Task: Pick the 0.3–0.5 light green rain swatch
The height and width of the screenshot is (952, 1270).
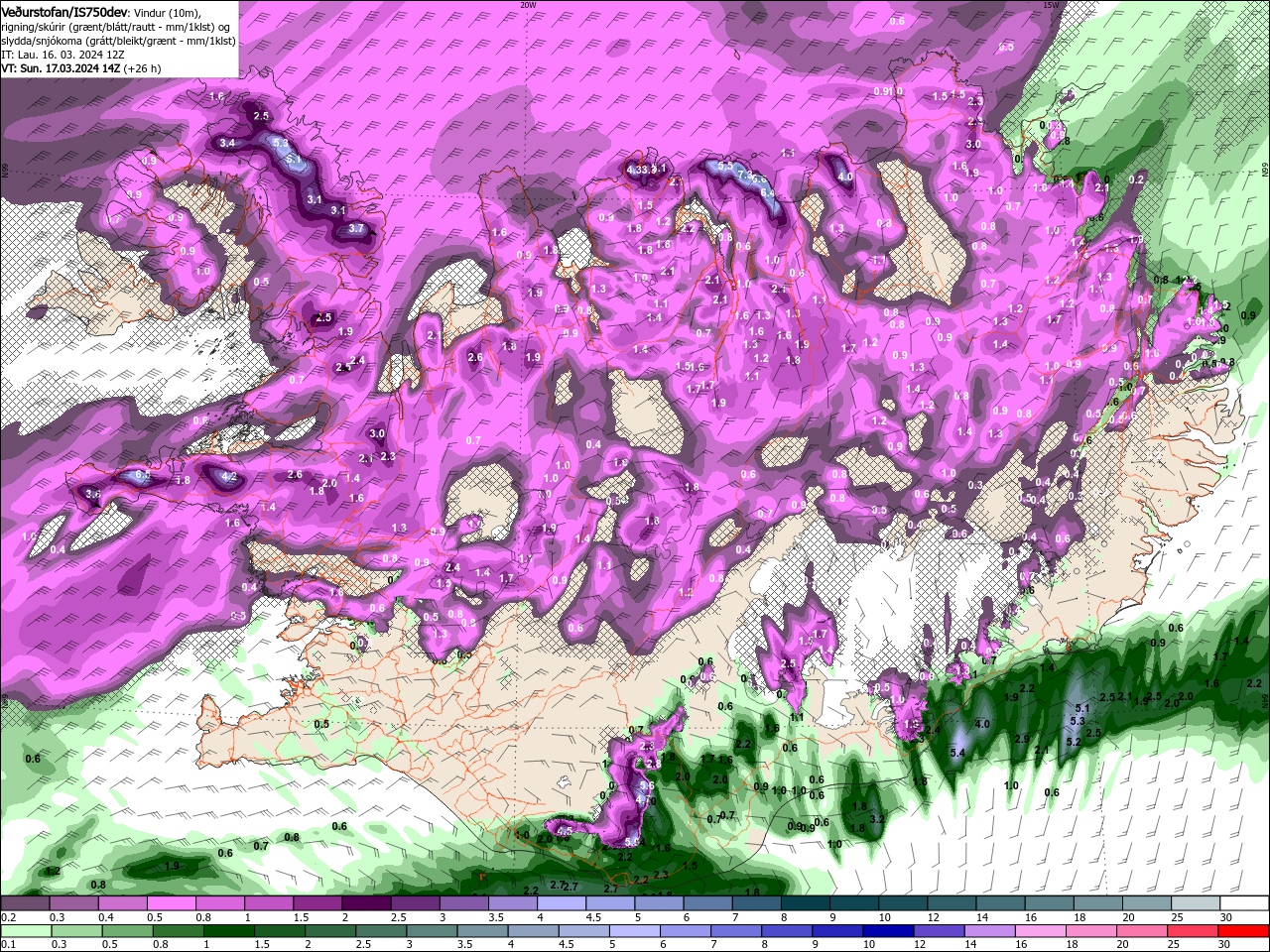Action: tap(76, 931)
